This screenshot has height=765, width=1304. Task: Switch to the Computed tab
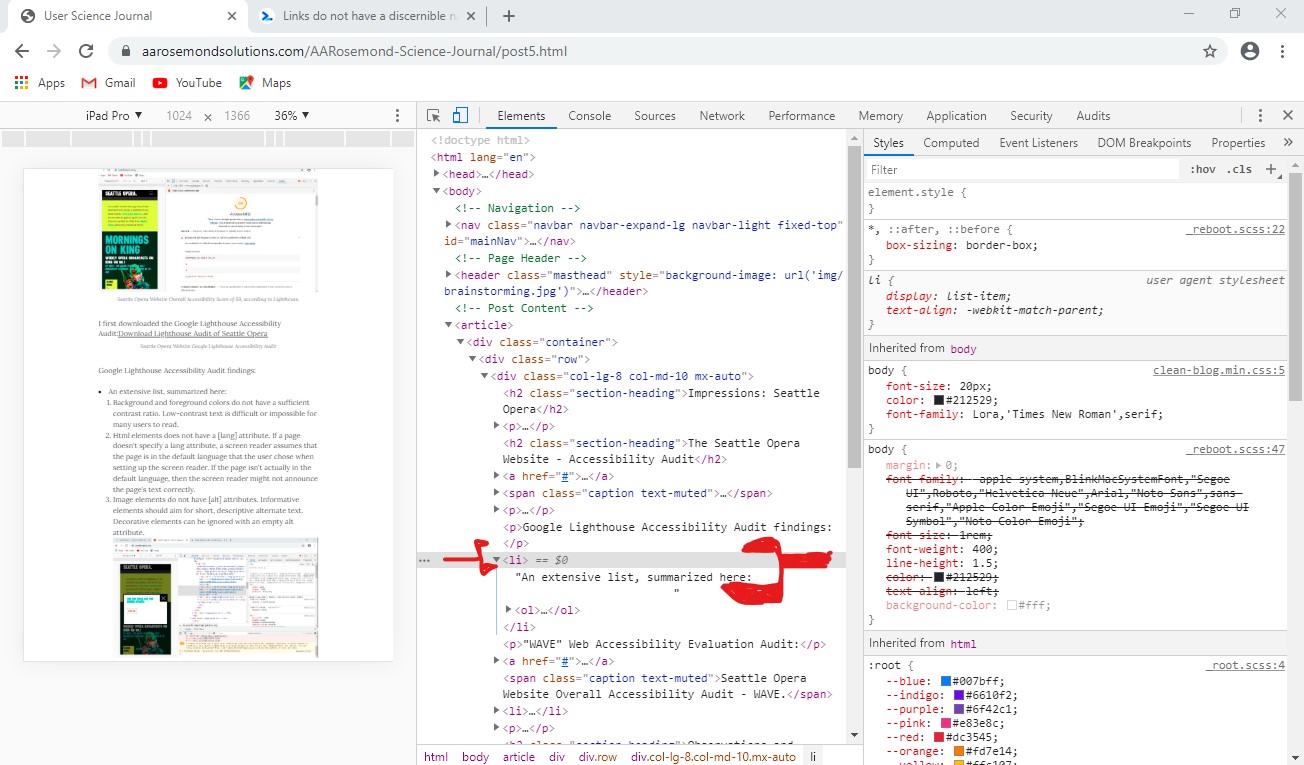pyautogui.click(x=951, y=142)
